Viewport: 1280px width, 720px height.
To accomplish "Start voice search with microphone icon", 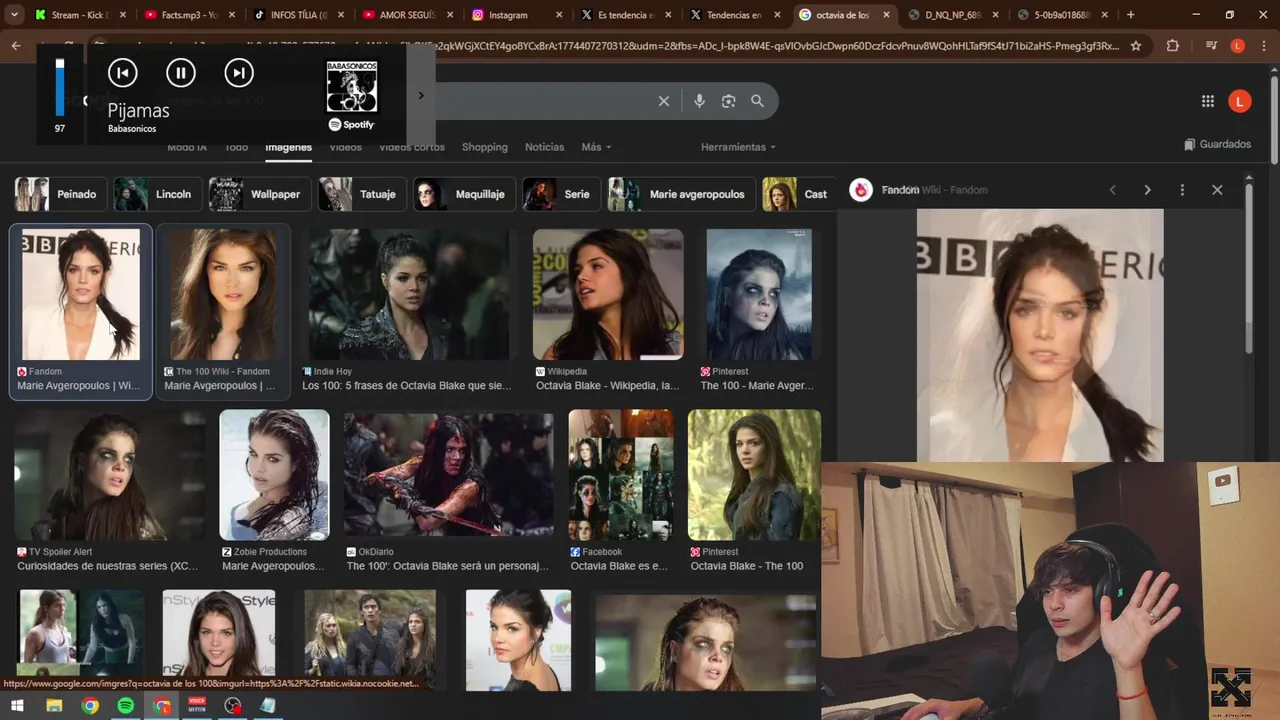I will coord(699,101).
